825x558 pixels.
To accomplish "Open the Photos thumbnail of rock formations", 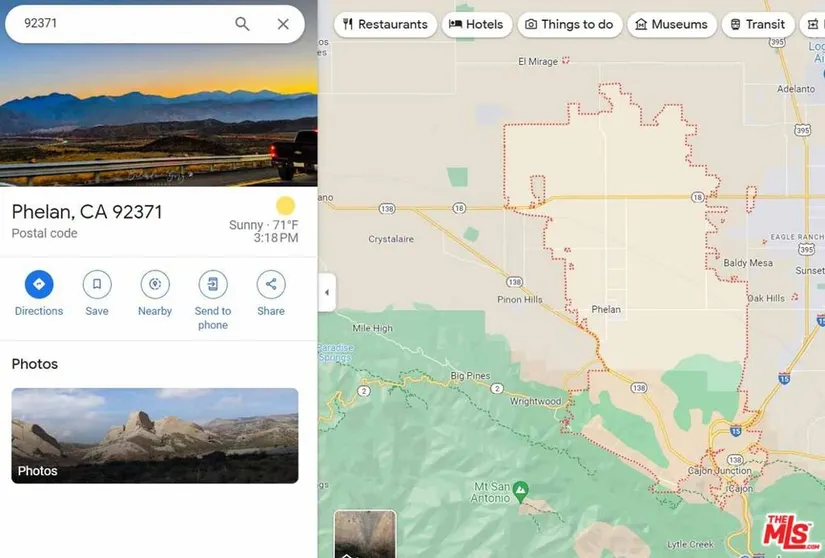I will pos(155,435).
